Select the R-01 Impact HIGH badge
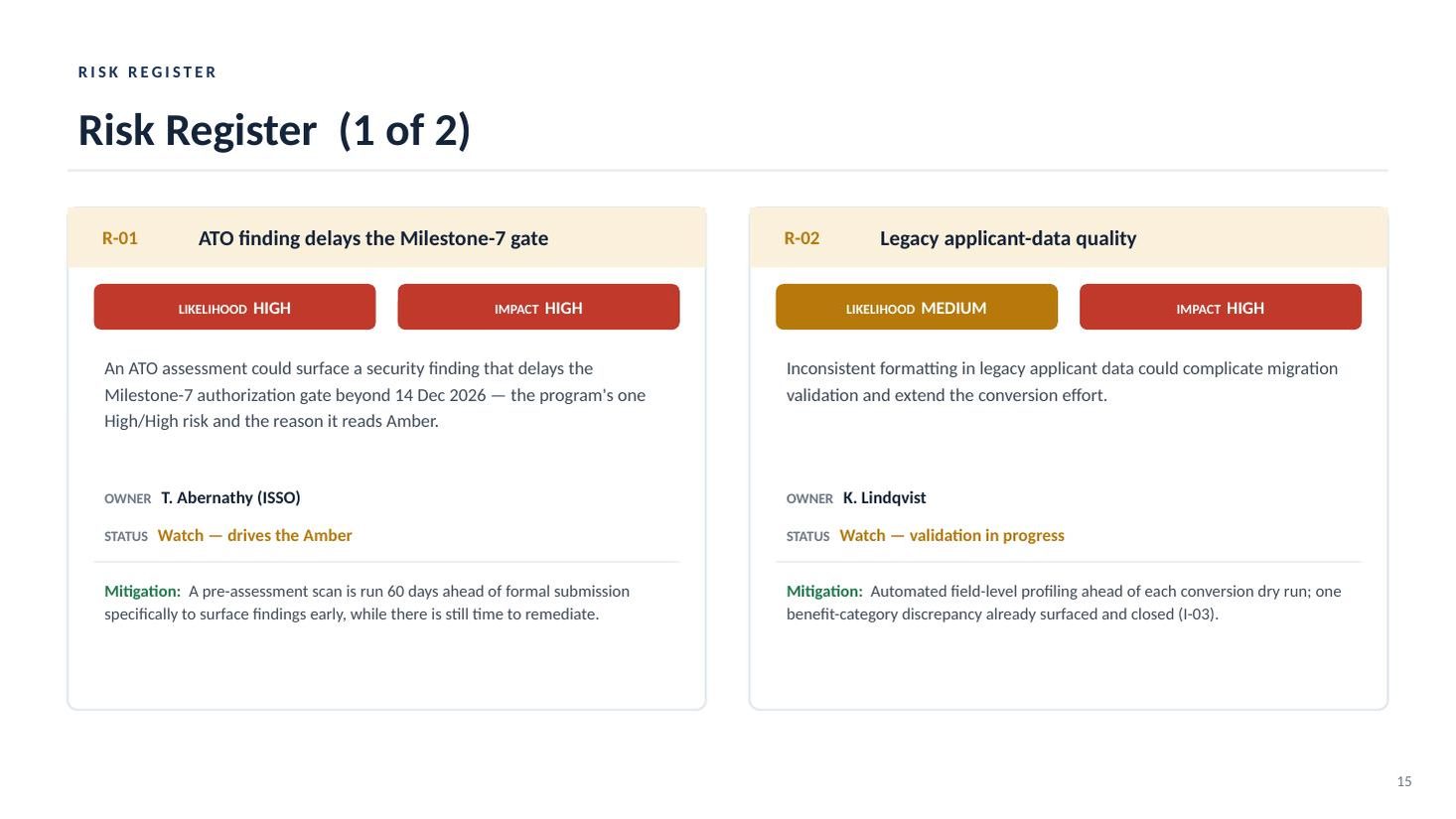This screenshot has width=1456, height=819. [538, 307]
